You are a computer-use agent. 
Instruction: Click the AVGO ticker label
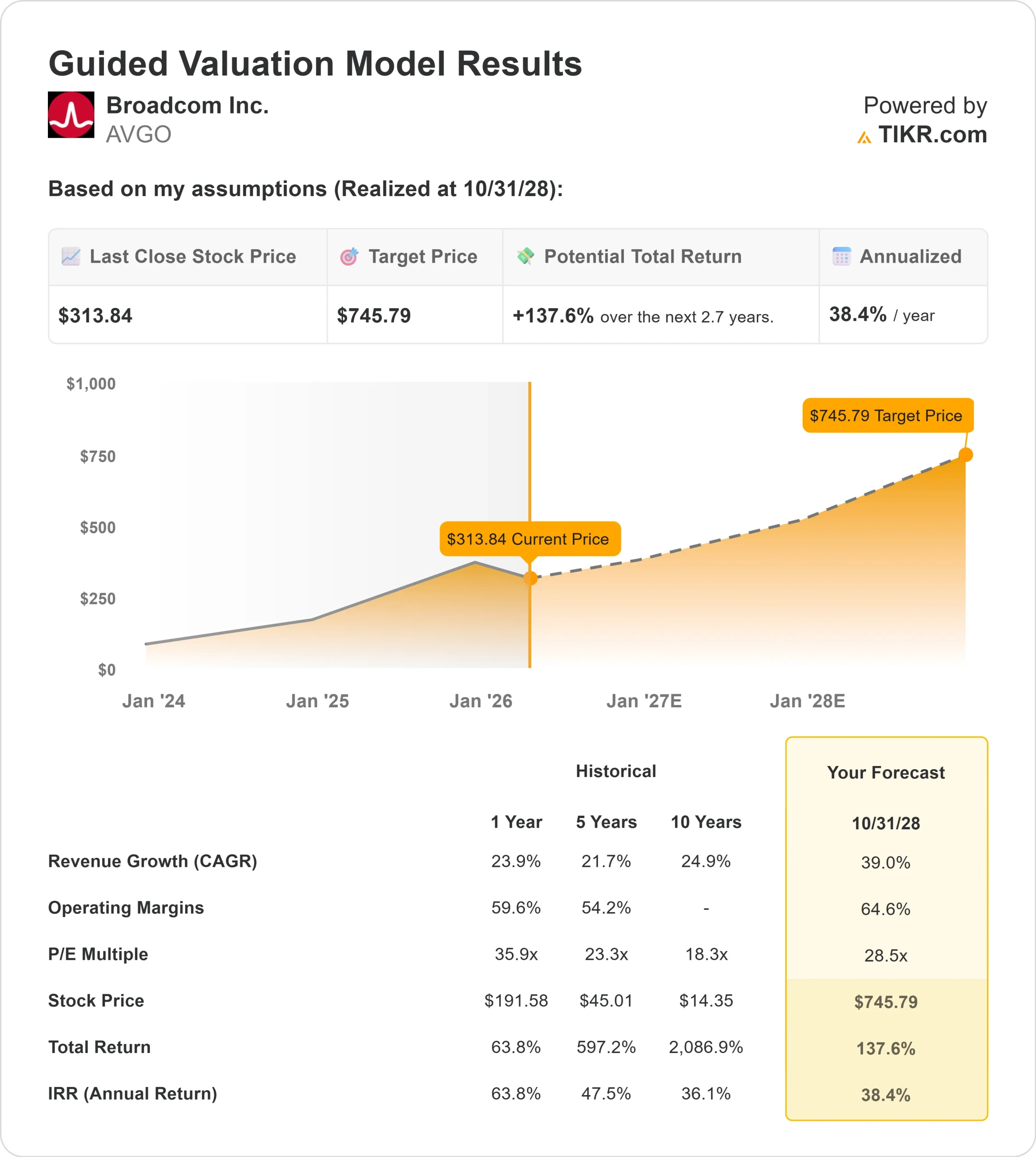pyautogui.click(x=138, y=134)
